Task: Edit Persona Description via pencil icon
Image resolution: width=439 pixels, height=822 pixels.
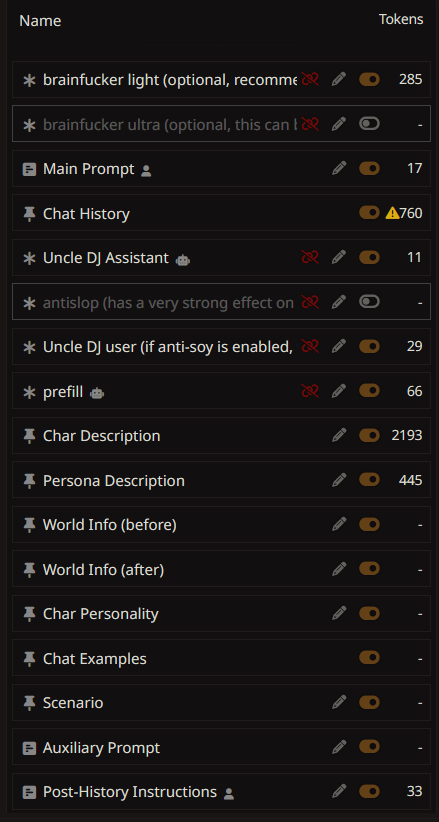Action: tap(339, 480)
